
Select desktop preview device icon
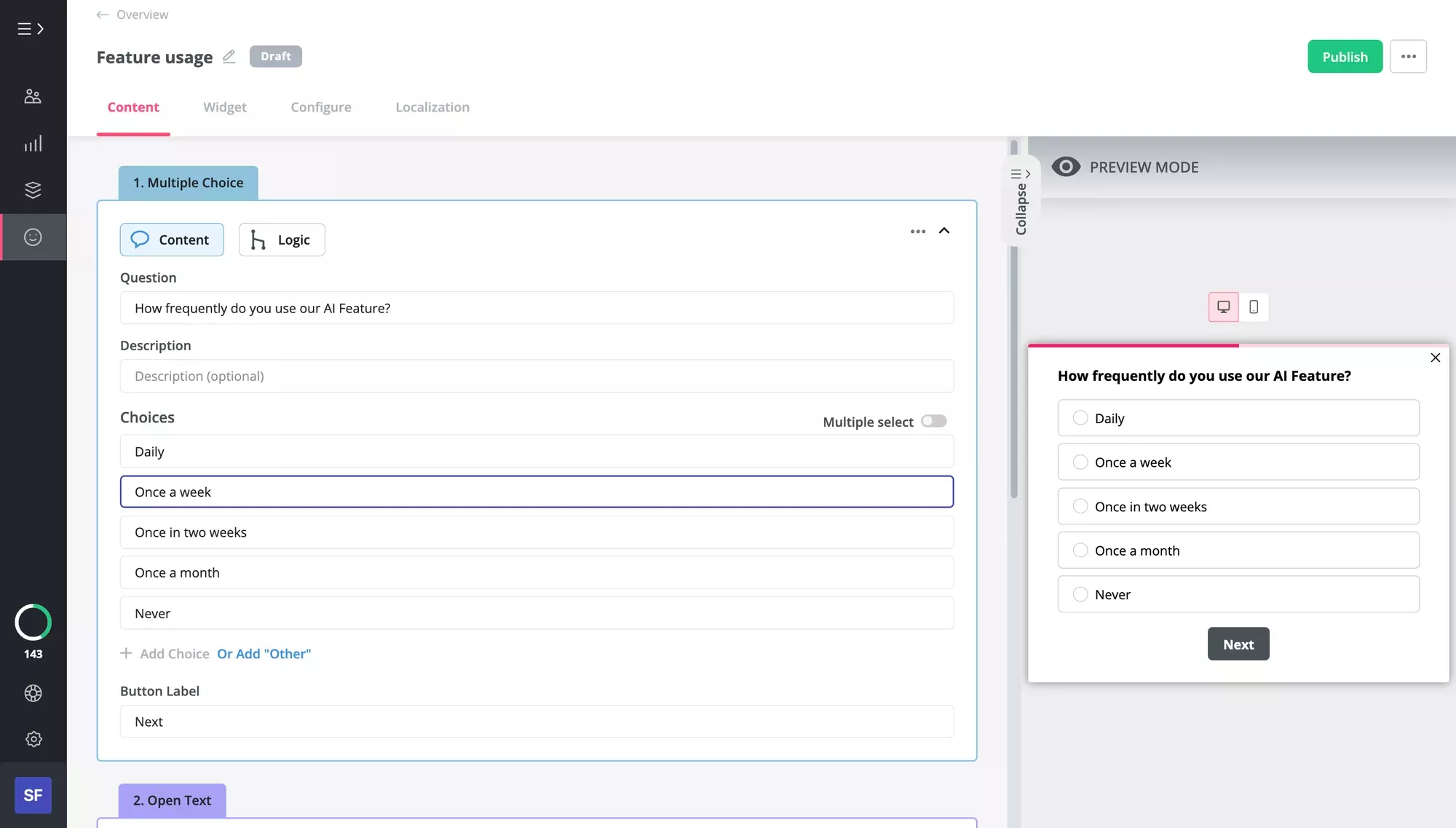click(x=1223, y=307)
